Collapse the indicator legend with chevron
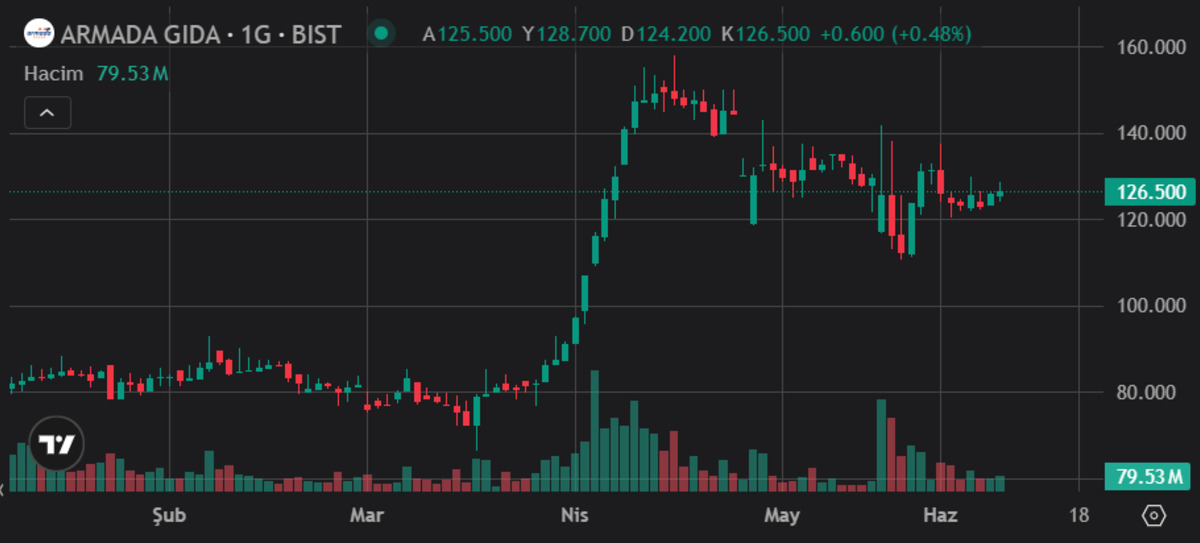 47,113
